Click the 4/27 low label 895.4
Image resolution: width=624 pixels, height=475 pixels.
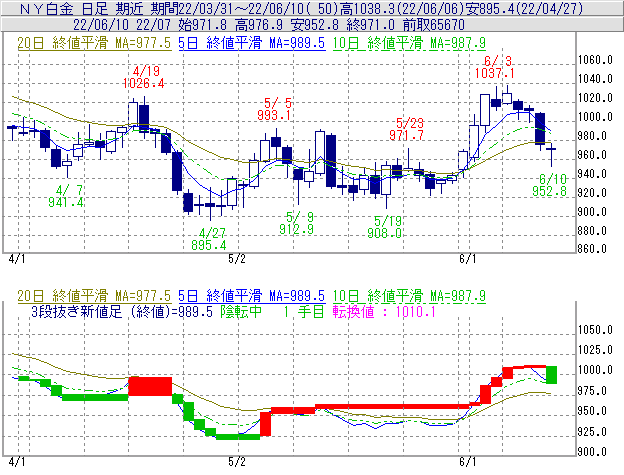[209, 245]
